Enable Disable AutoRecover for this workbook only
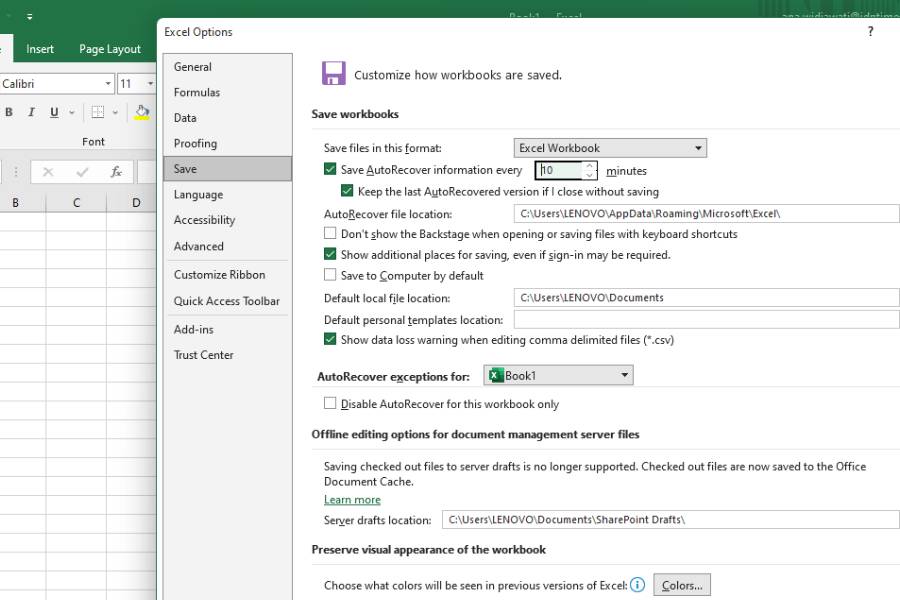This screenshot has width=900, height=600. (x=330, y=403)
